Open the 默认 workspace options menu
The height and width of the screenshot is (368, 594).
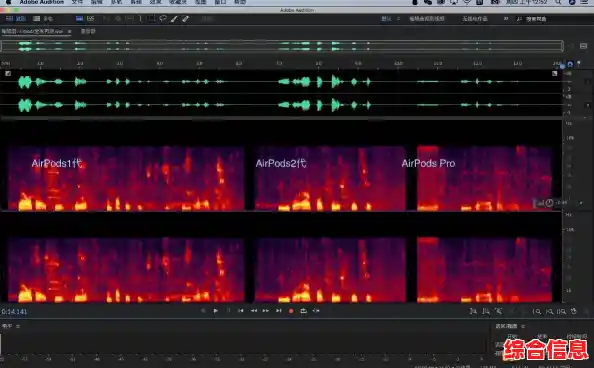(x=398, y=19)
